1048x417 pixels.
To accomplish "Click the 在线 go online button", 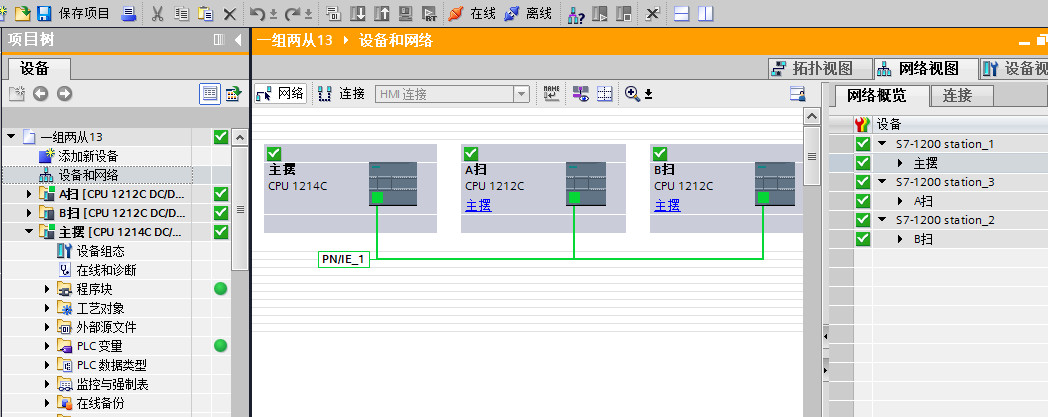I will (473, 13).
